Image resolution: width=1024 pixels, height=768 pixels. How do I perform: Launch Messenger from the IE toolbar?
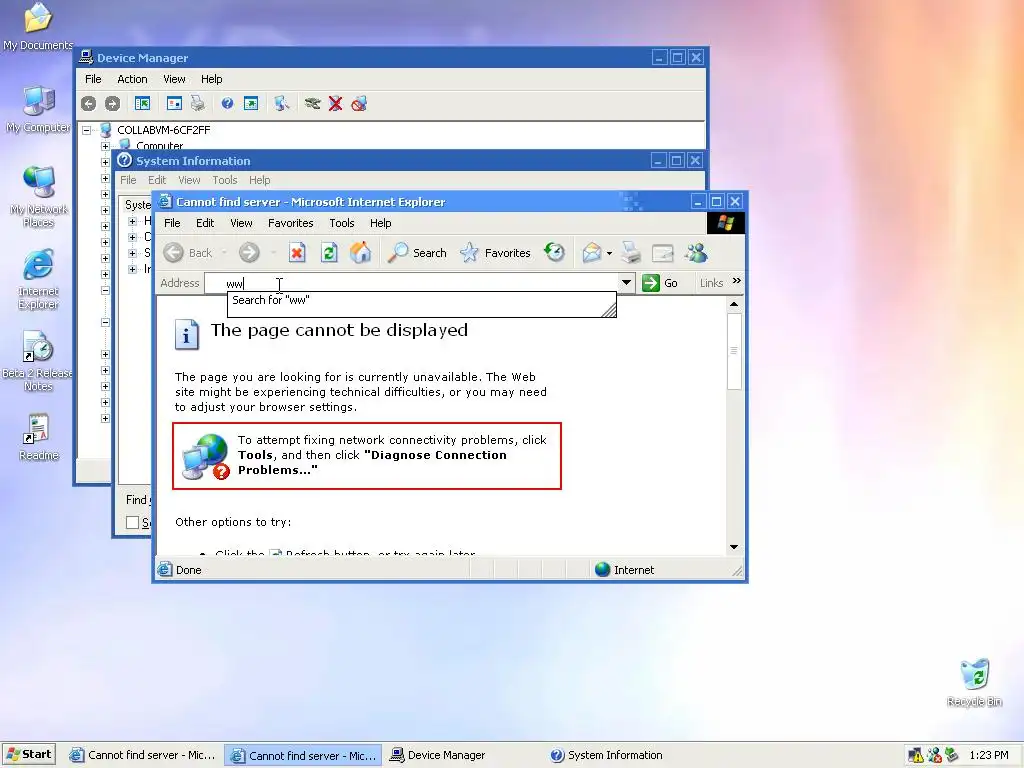(696, 253)
